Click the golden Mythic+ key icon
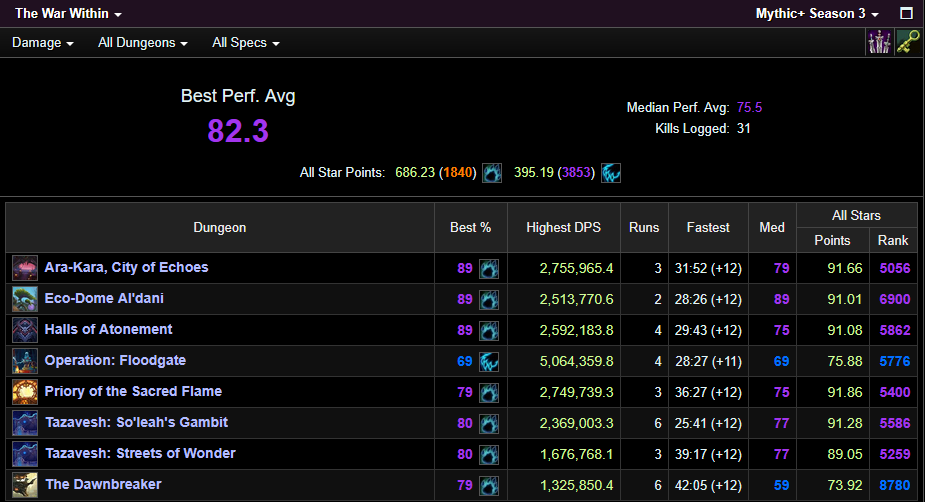925x502 pixels. 908,42
